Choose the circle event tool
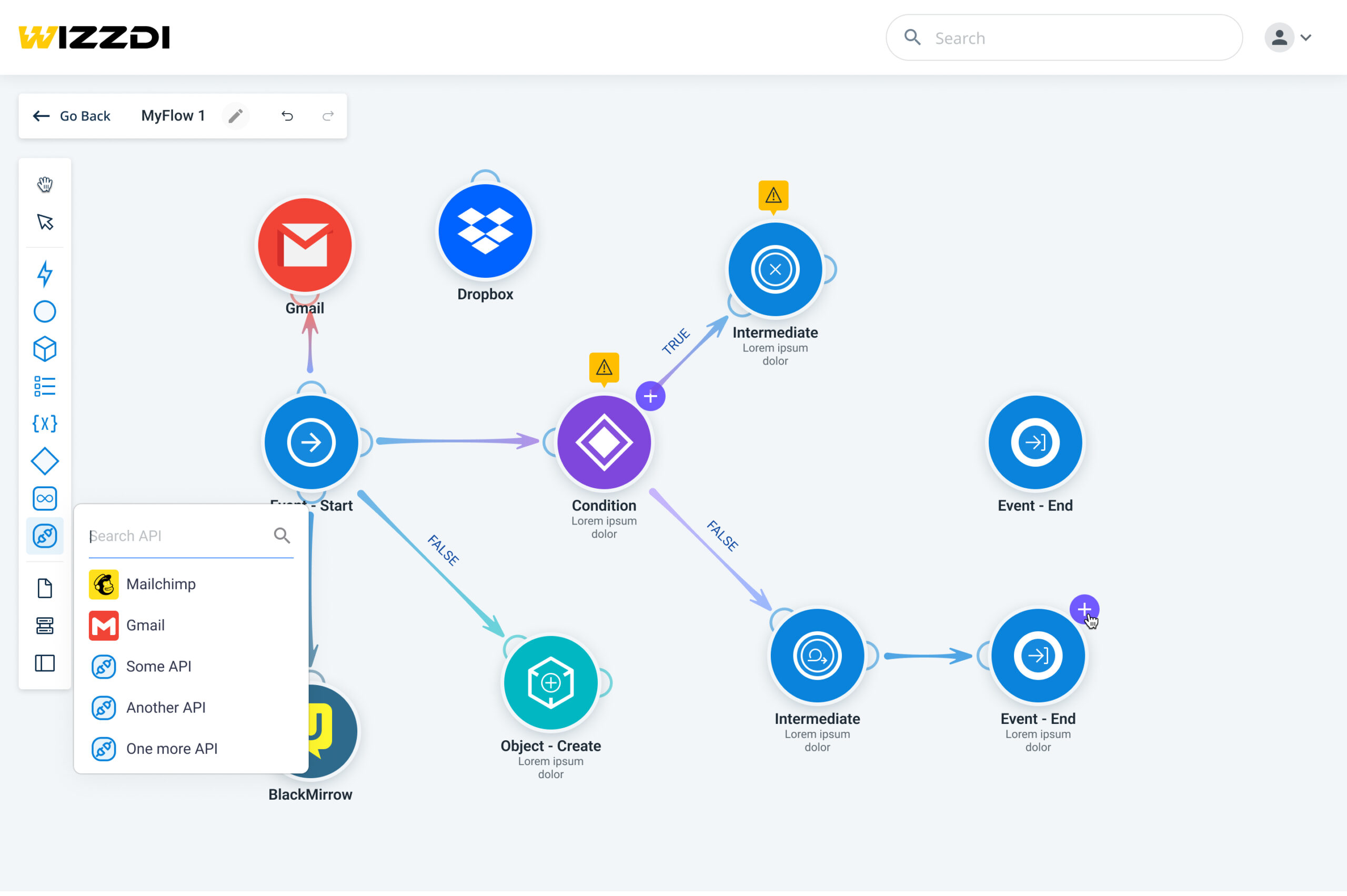The image size is (1347, 896). pos(45,311)
